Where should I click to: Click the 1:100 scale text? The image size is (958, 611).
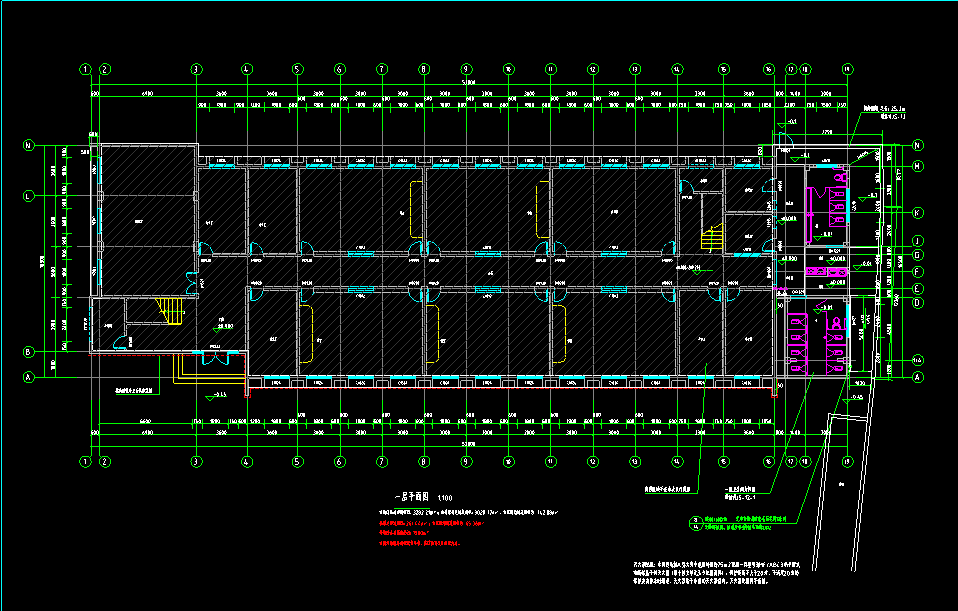tap(445, 497)
